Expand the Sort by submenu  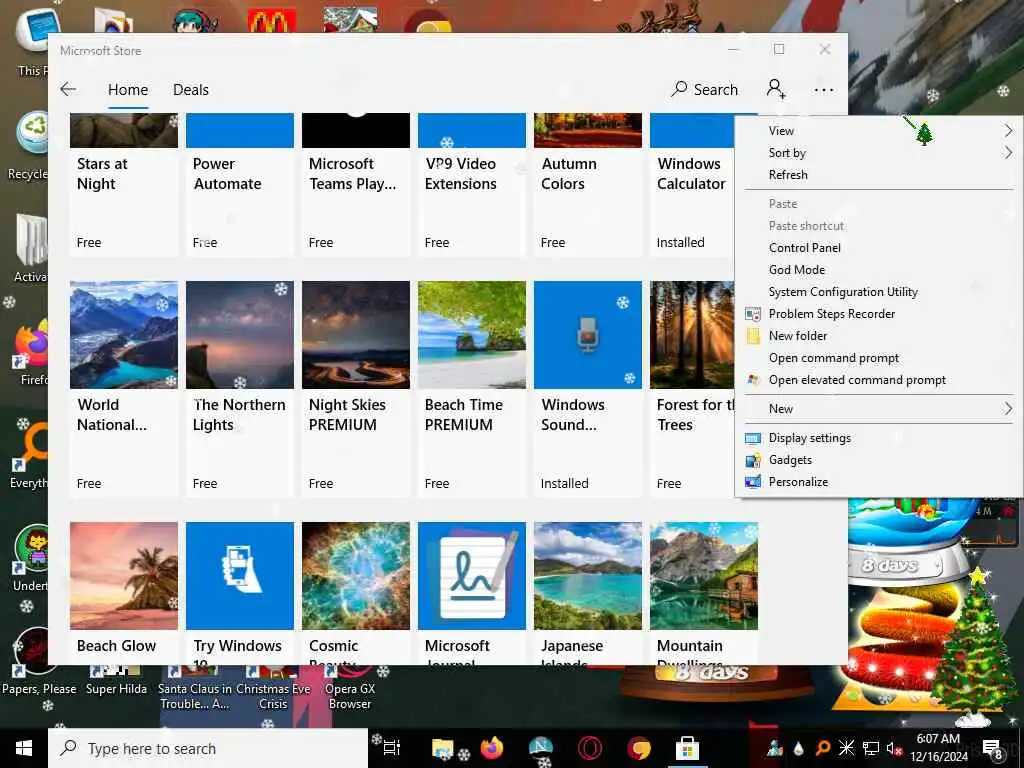click(879, 153)
